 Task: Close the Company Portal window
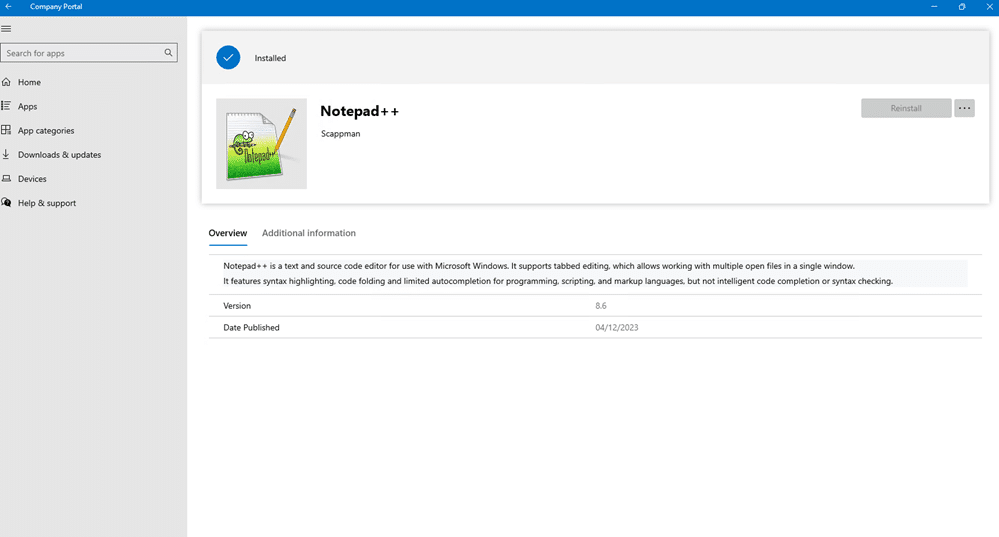pos(989,6)
